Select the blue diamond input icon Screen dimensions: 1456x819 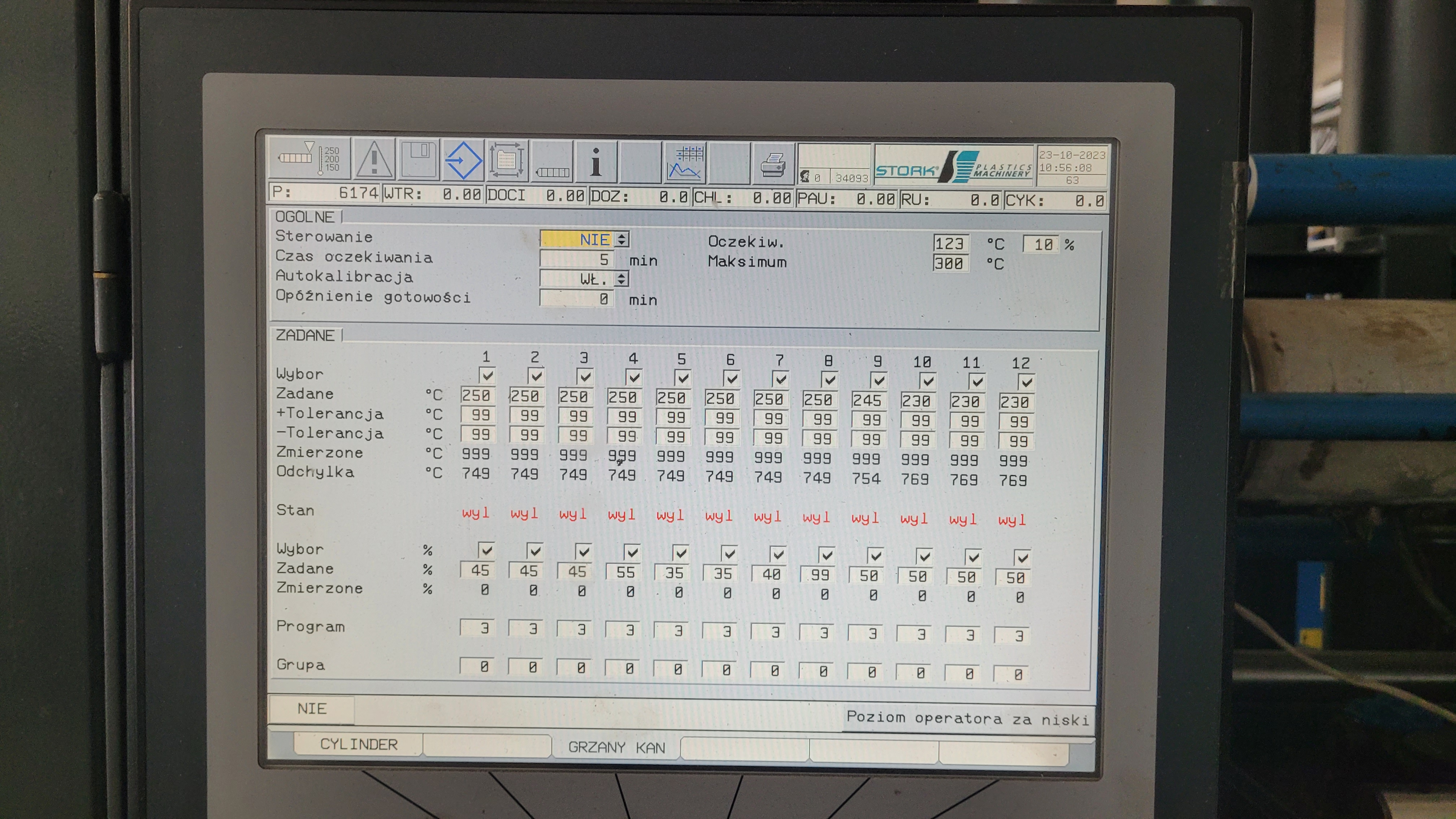463,161
